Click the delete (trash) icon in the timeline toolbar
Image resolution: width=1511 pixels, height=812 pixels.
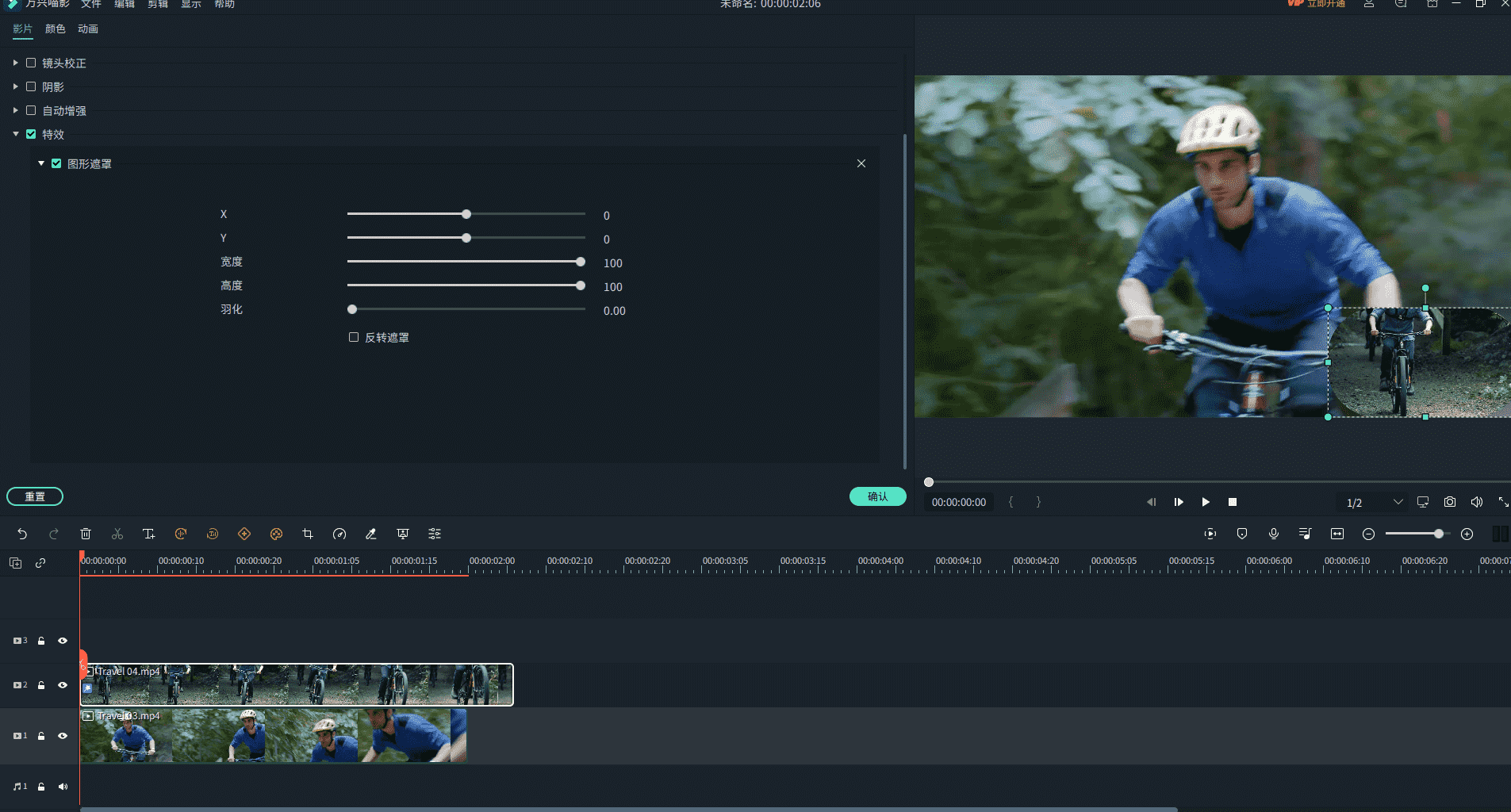pos(86,534)
